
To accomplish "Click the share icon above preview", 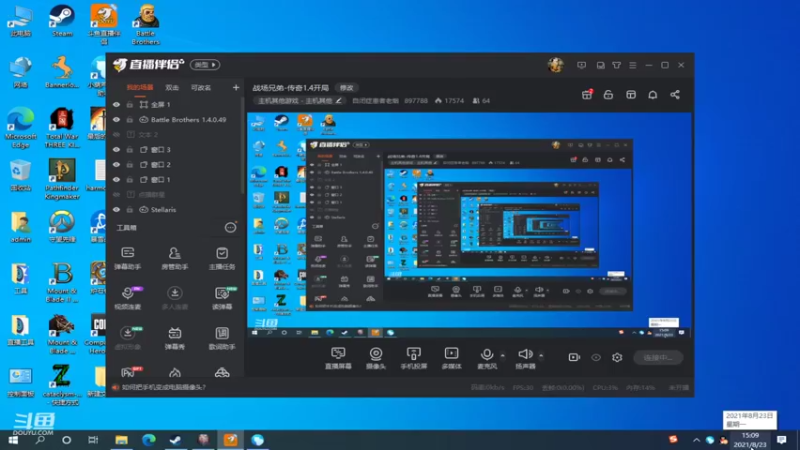I will point(675,94).
